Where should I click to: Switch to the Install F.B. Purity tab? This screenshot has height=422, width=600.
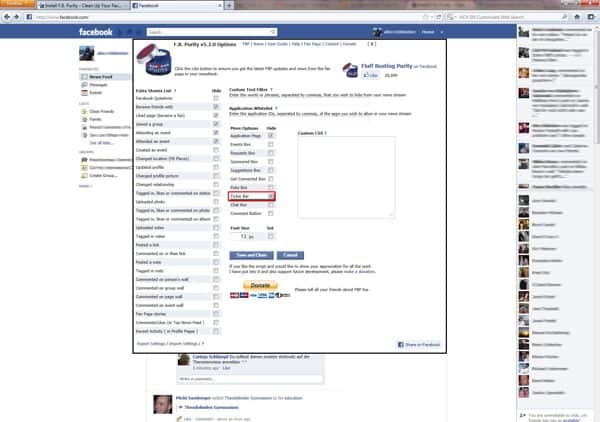83,6
